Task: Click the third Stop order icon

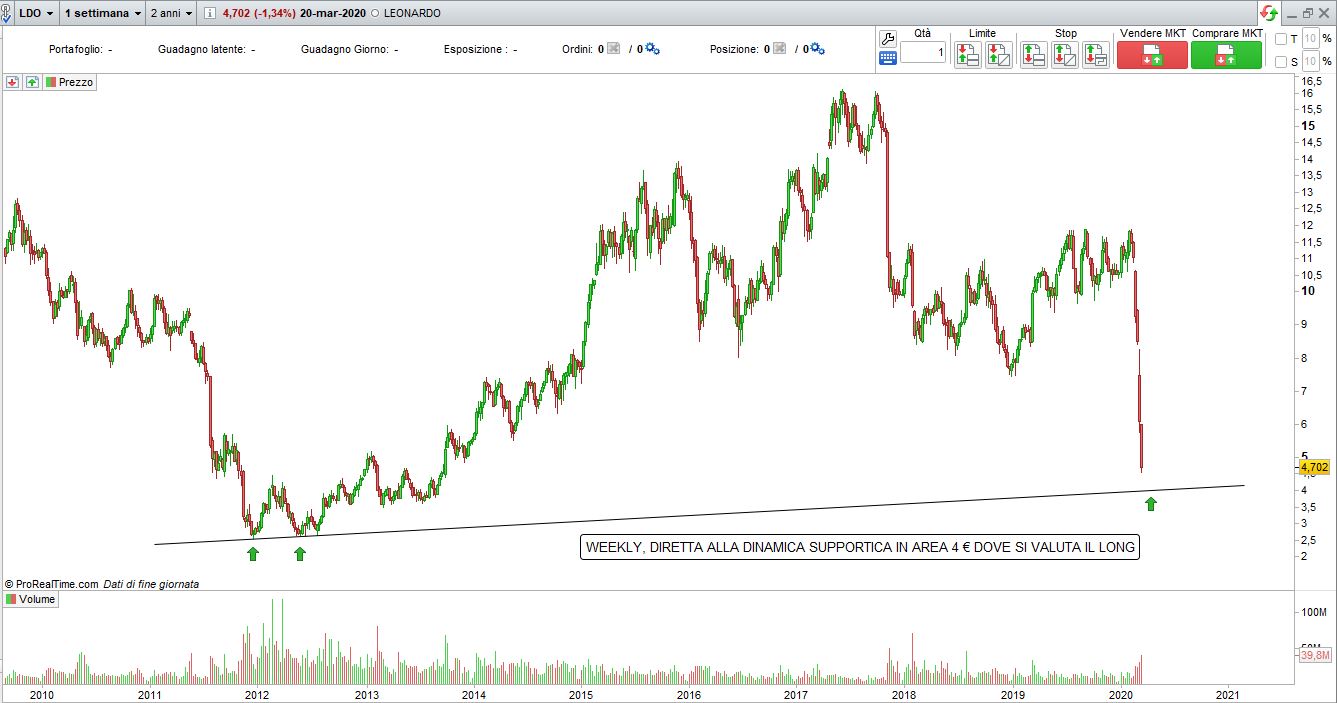Action: click(1096, 55)
